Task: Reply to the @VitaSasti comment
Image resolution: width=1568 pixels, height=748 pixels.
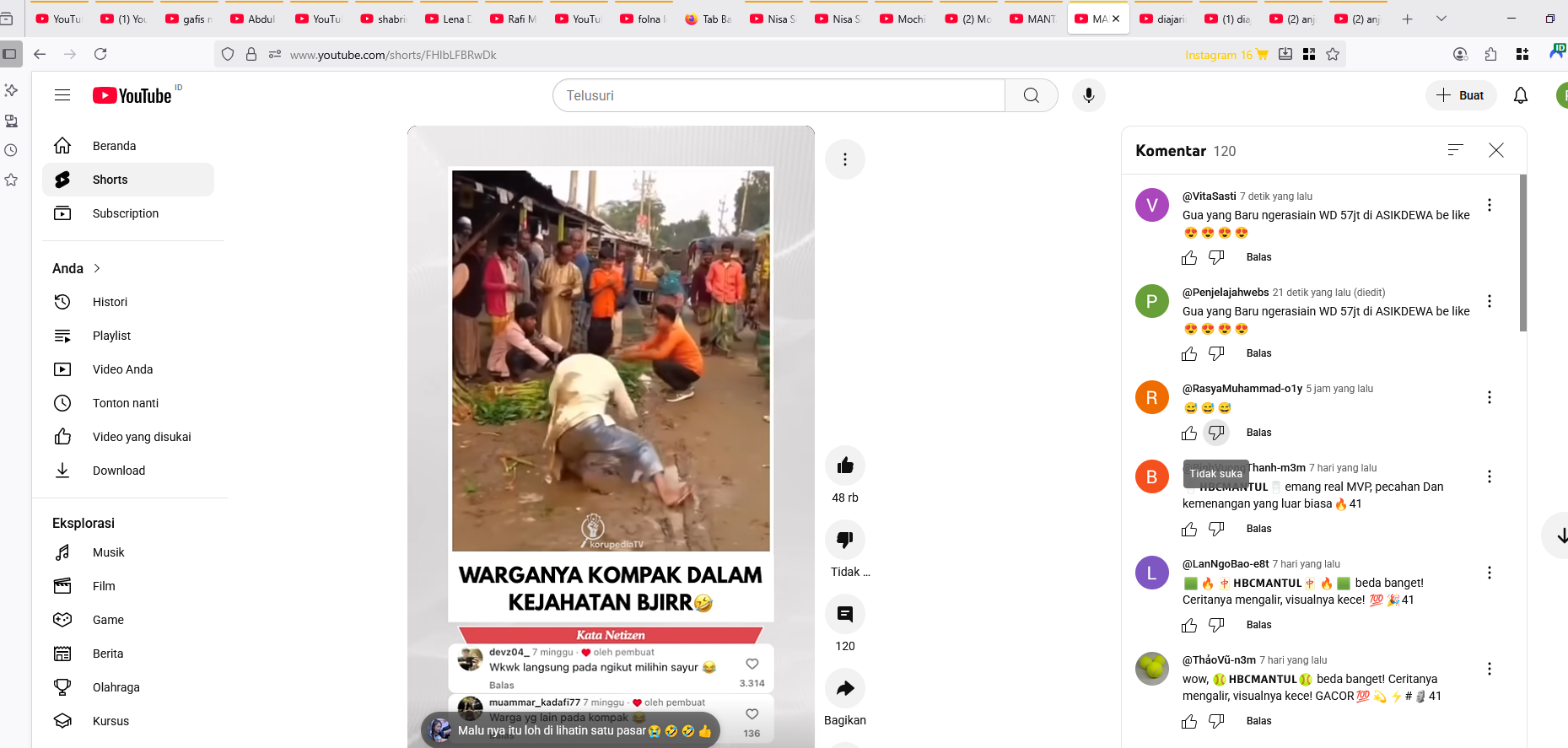Action: click(1258, 257)
